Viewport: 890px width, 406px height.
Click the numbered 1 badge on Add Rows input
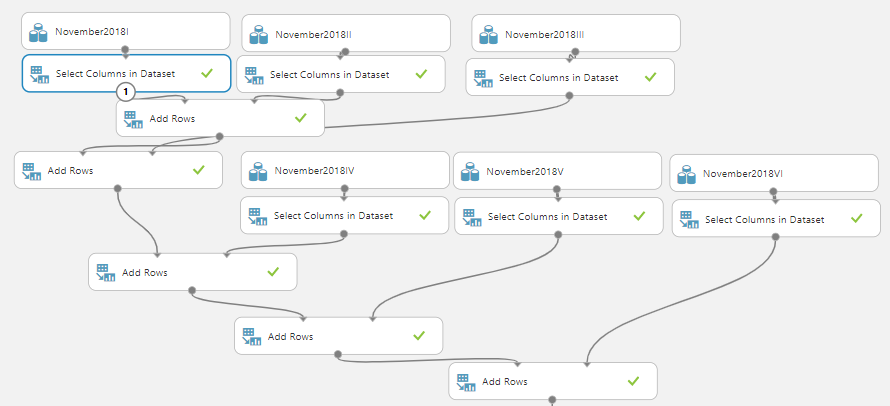[126, 92]
